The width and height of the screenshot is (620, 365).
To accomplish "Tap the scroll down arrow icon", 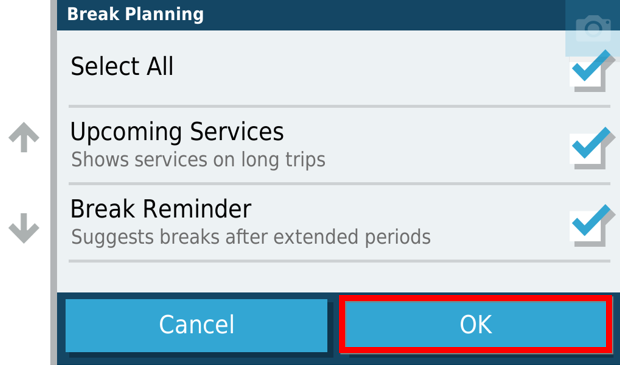I will pos(24,228).
